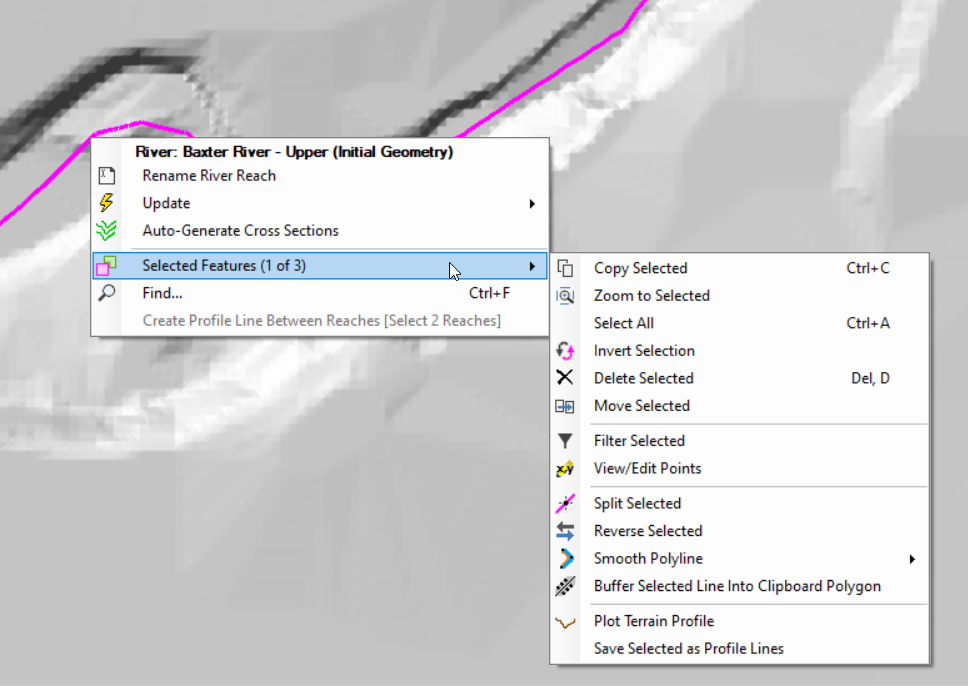
Task: Select Plot Terrain Profile
Action: tap(740, 621)
